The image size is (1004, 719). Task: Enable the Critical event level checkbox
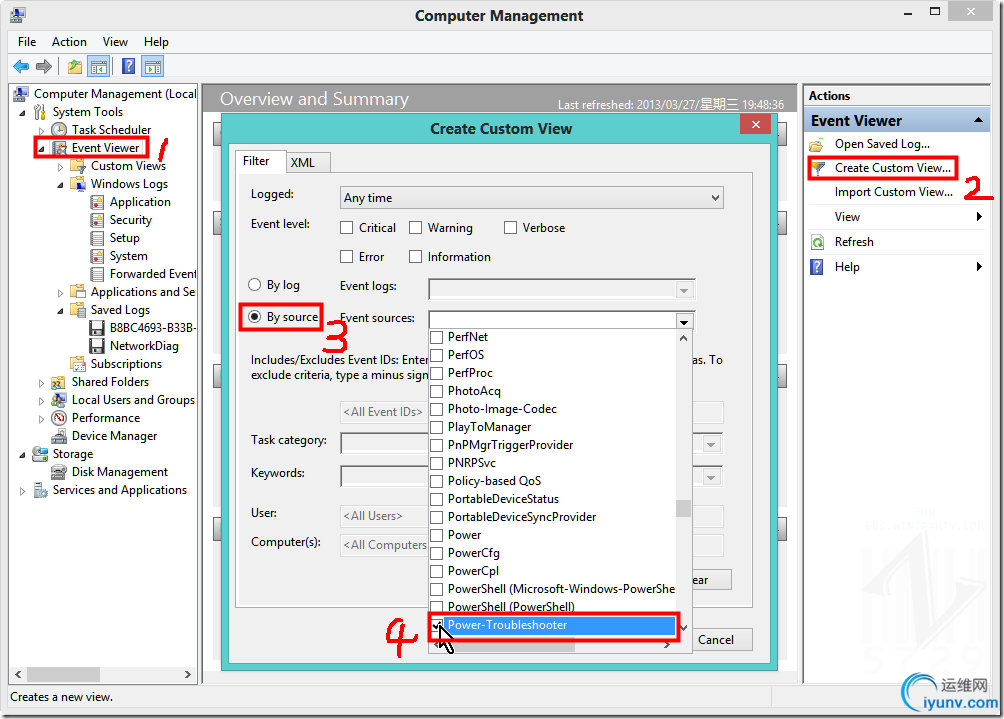pos(346,228)
